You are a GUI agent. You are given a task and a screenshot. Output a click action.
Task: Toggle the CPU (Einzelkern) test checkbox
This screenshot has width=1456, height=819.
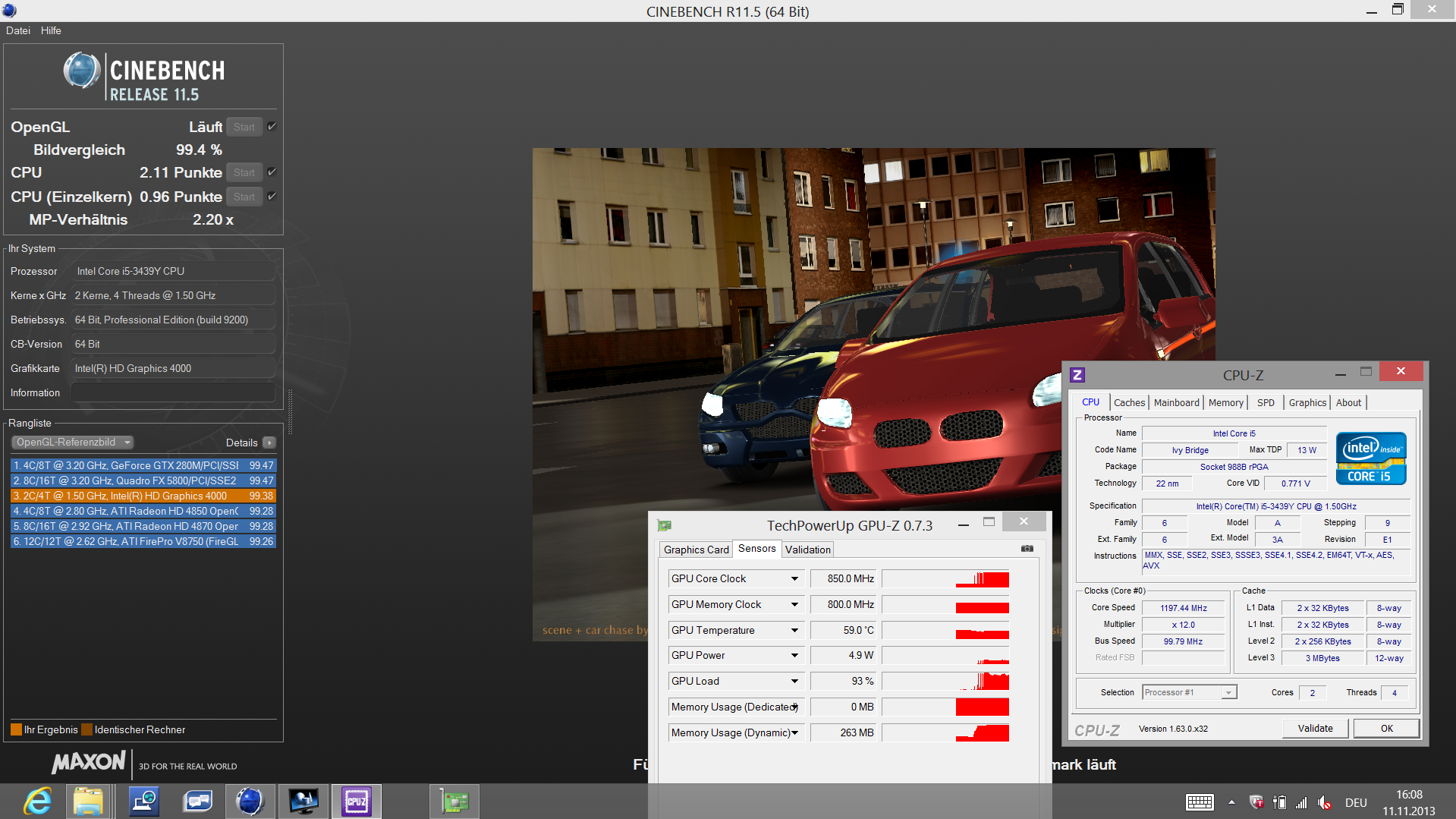(x=272, y=197)
